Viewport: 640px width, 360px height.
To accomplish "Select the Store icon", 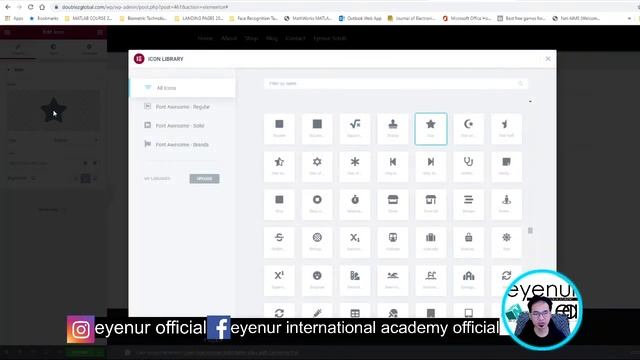I will tap(393, 204).
